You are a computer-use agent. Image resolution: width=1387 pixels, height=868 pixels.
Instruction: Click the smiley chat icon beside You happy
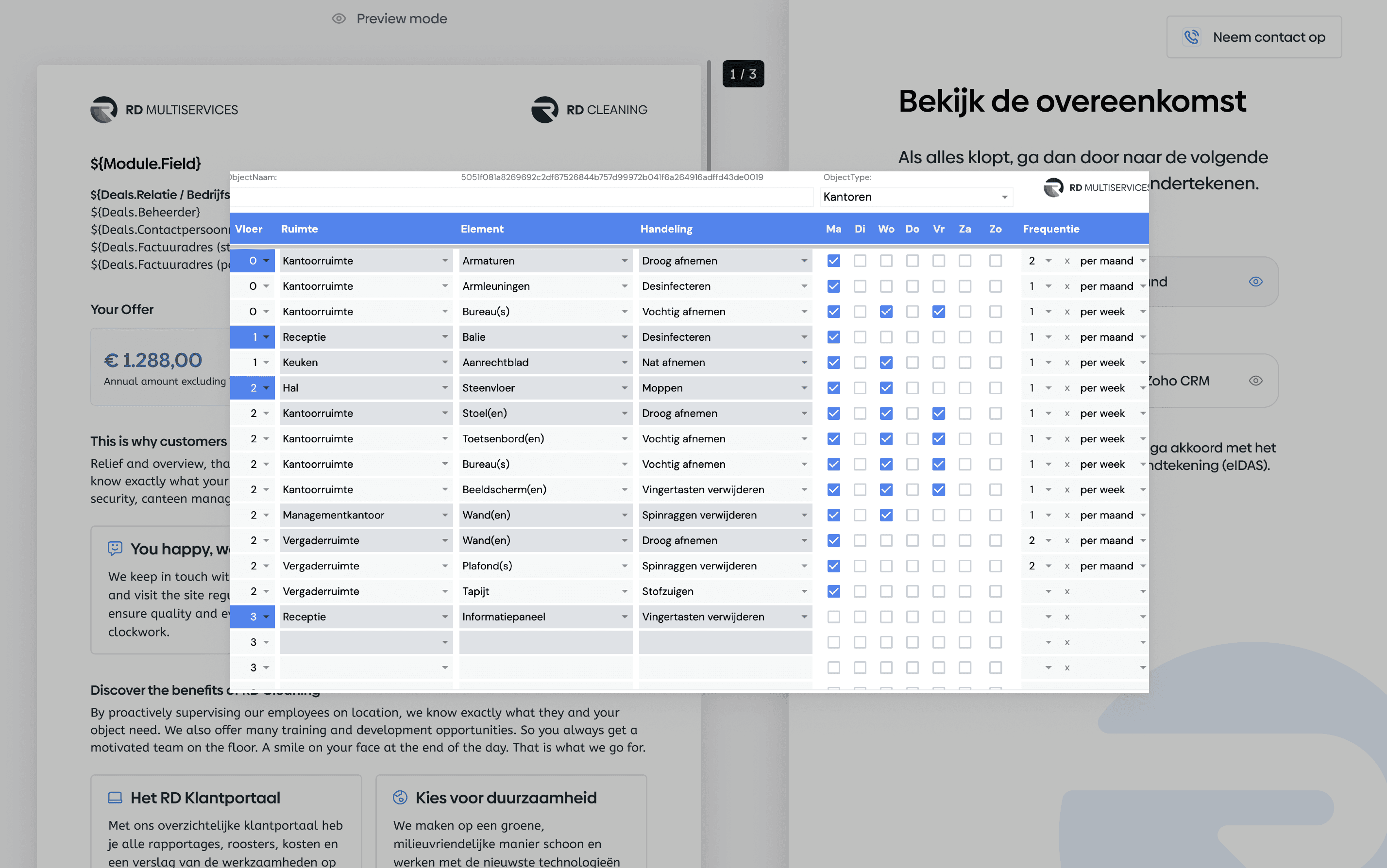tap(115, 548)
